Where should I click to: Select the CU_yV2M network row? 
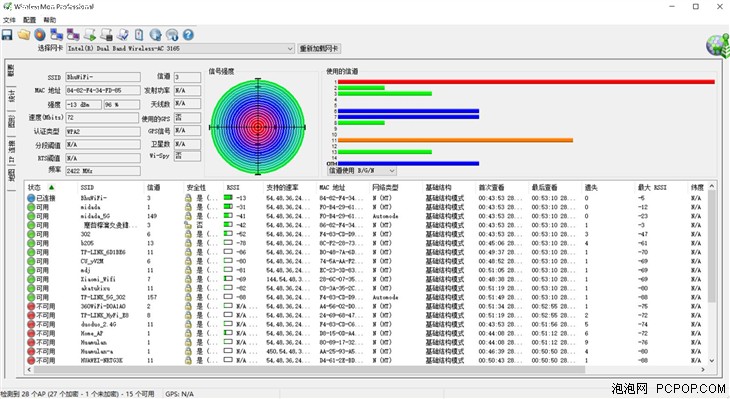click(366, 261)
